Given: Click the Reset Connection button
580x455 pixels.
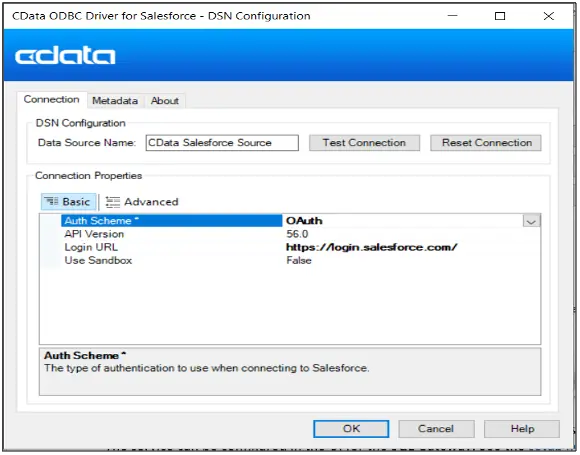Looking at the screenshot, I should click(486, 143).
